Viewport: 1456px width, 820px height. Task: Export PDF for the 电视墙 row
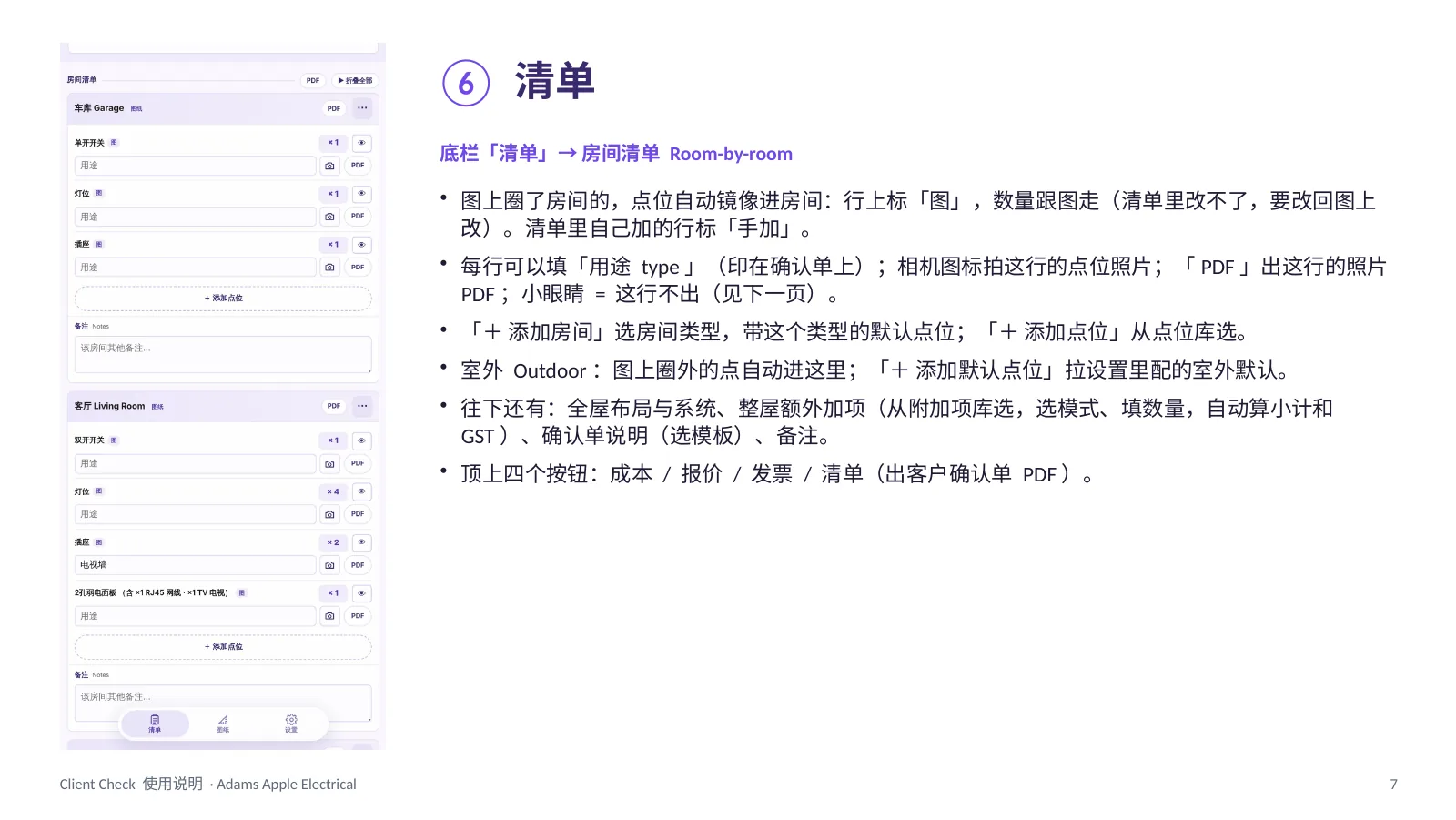click(358, 565)
